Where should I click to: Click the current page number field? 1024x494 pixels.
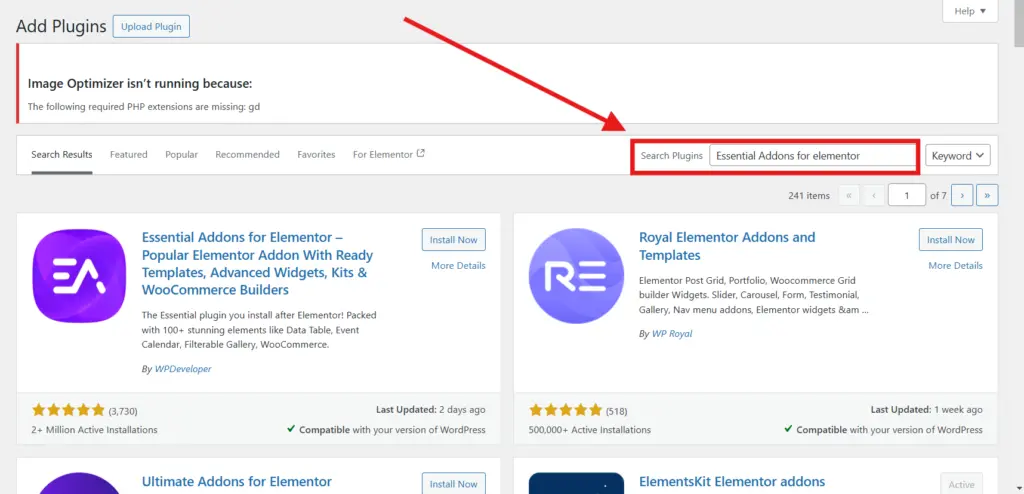[906, 195]
